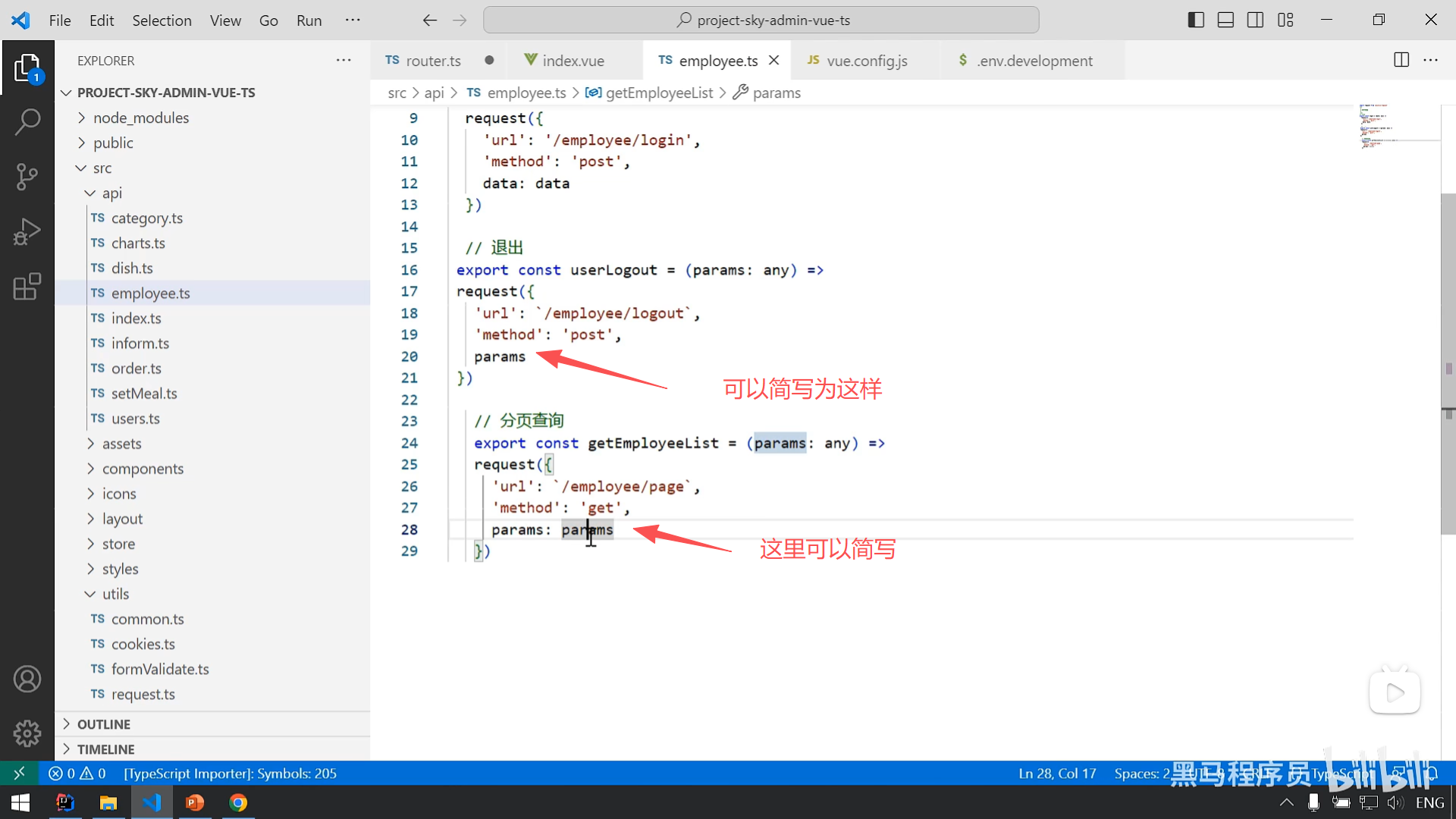Expand the OUTLINE section
The height and width of the screenshot is (819, 1456).
pyautogui.click(x=104, y=724)
